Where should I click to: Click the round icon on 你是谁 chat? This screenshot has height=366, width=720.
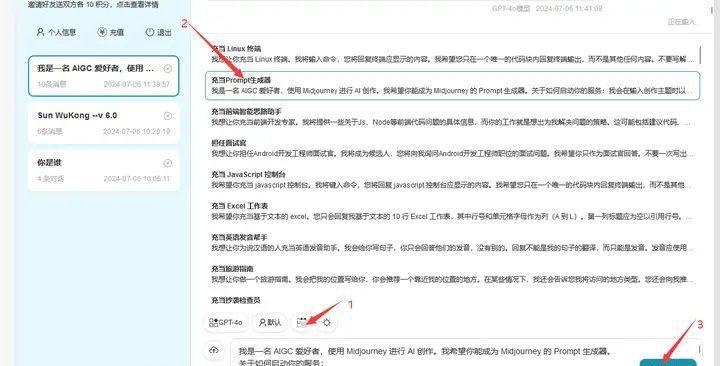pos(168,163)
